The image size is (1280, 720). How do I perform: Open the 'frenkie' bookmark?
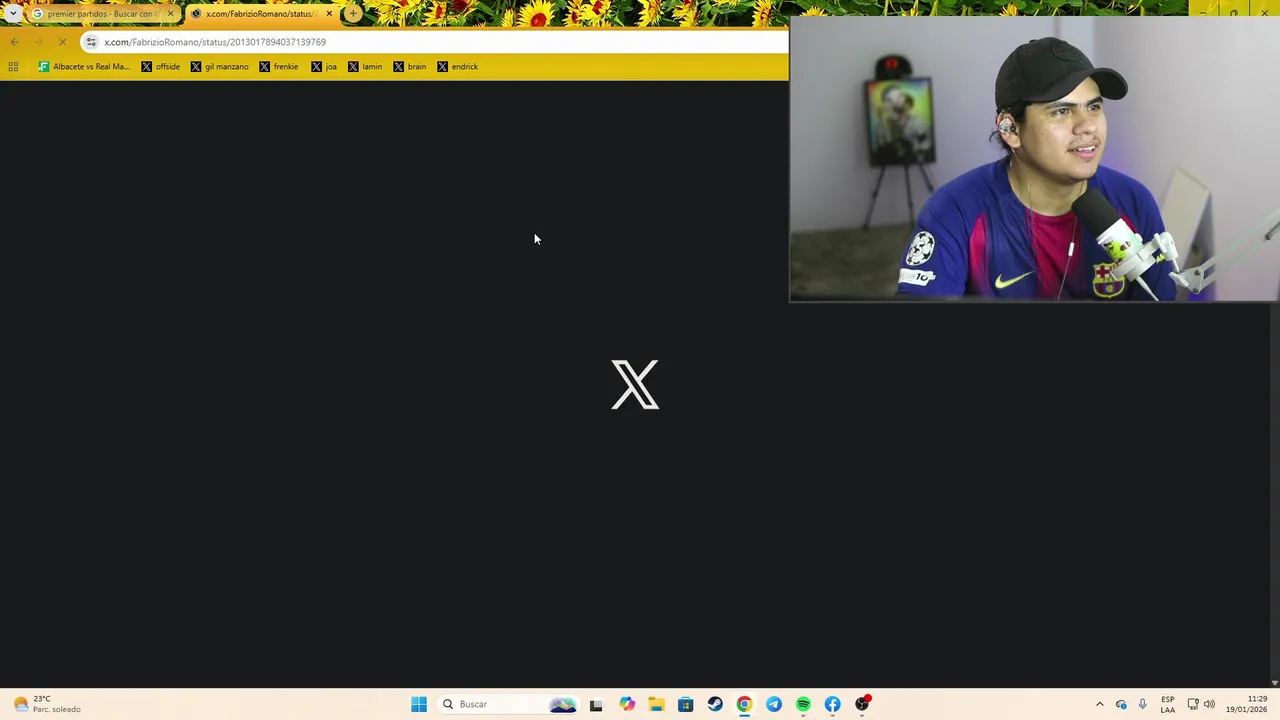tap(279, 67)
